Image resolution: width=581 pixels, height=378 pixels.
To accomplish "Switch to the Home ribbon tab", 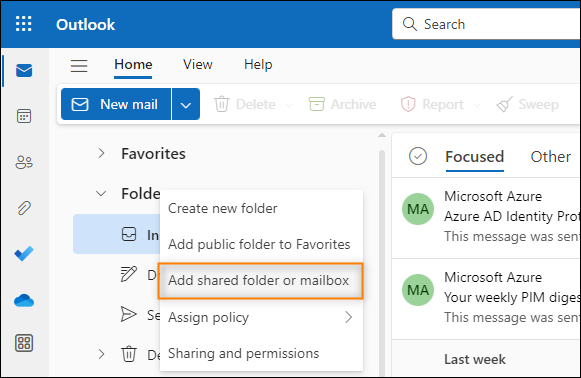I will click(133, 65).
